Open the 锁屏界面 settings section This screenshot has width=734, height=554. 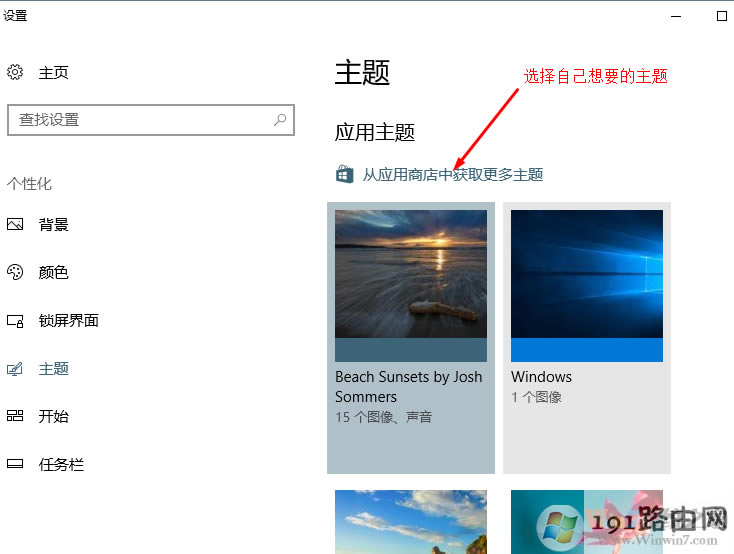[x=68, y=321]
